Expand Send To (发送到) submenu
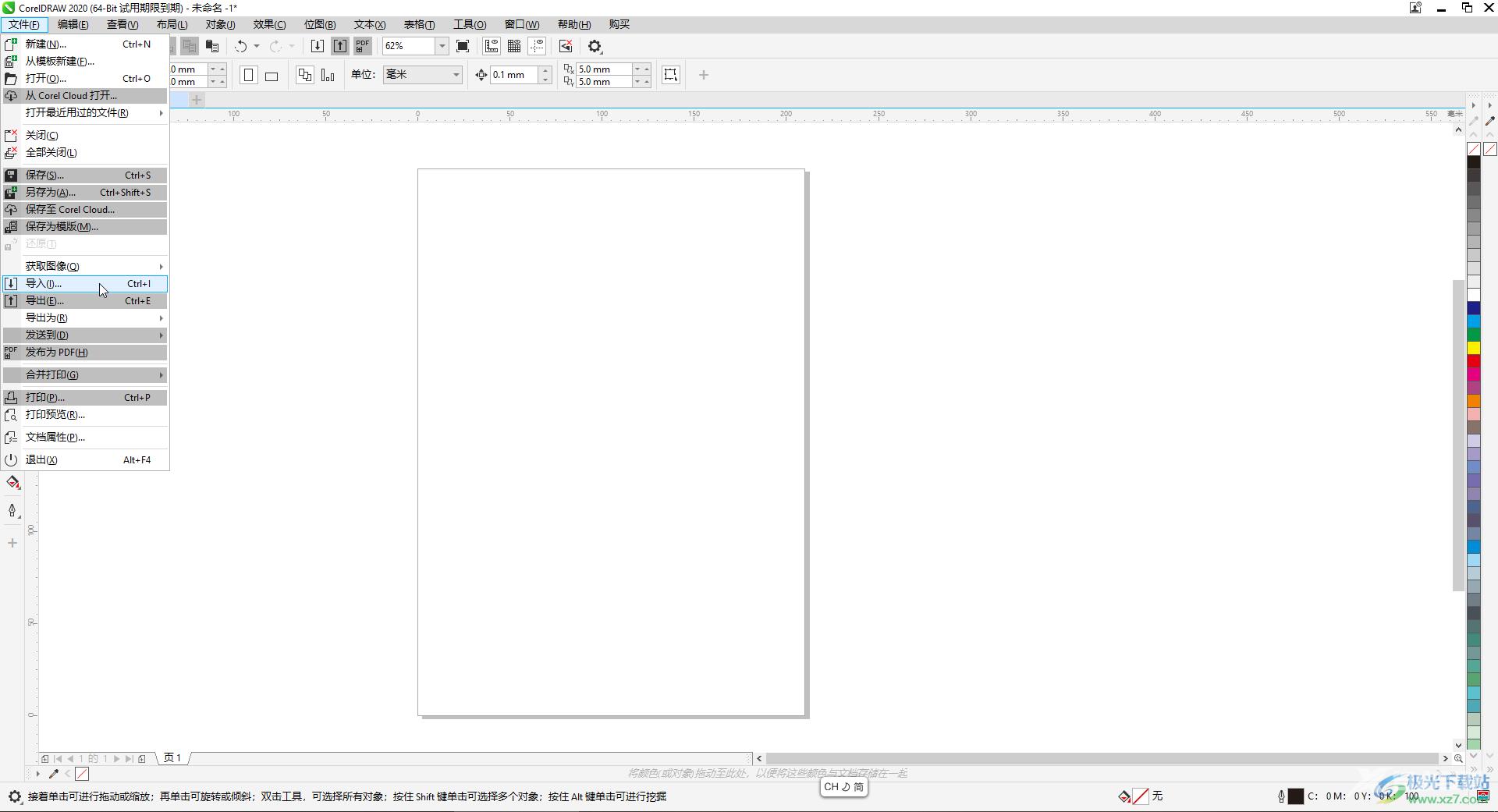 click(x=85, y=335)
